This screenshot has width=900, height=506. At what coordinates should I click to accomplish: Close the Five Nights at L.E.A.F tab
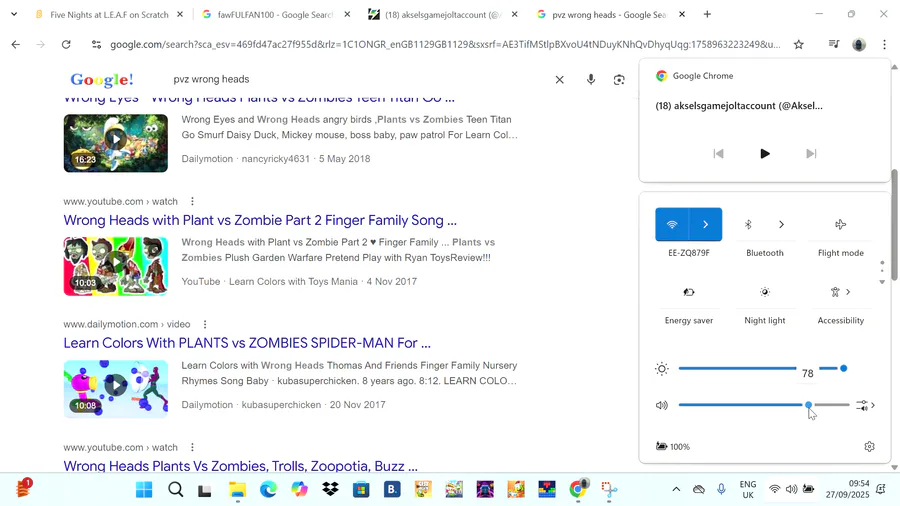(x=180, y=14)
